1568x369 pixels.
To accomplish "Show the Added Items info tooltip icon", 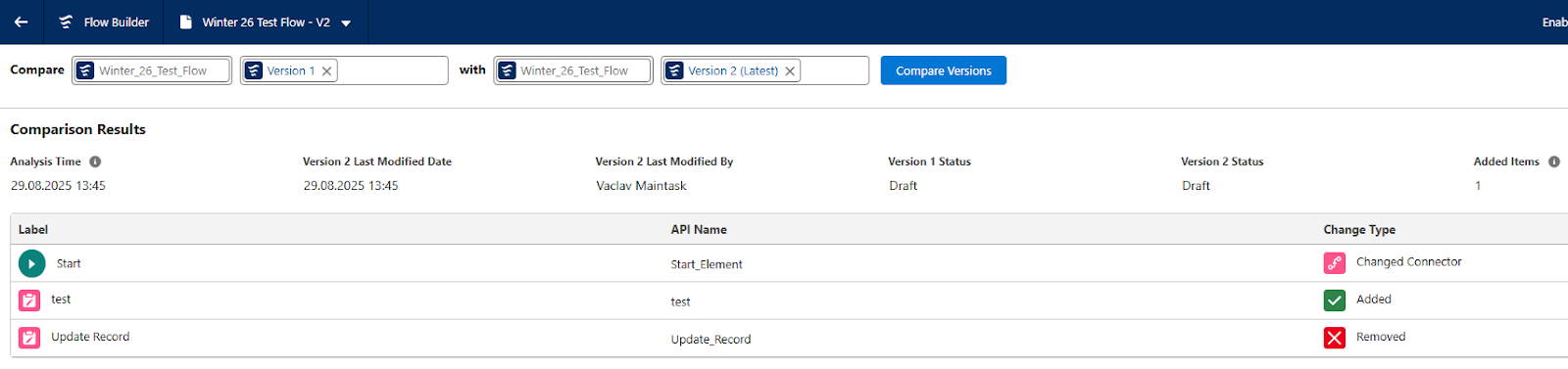I will [x=1554, y=161].
